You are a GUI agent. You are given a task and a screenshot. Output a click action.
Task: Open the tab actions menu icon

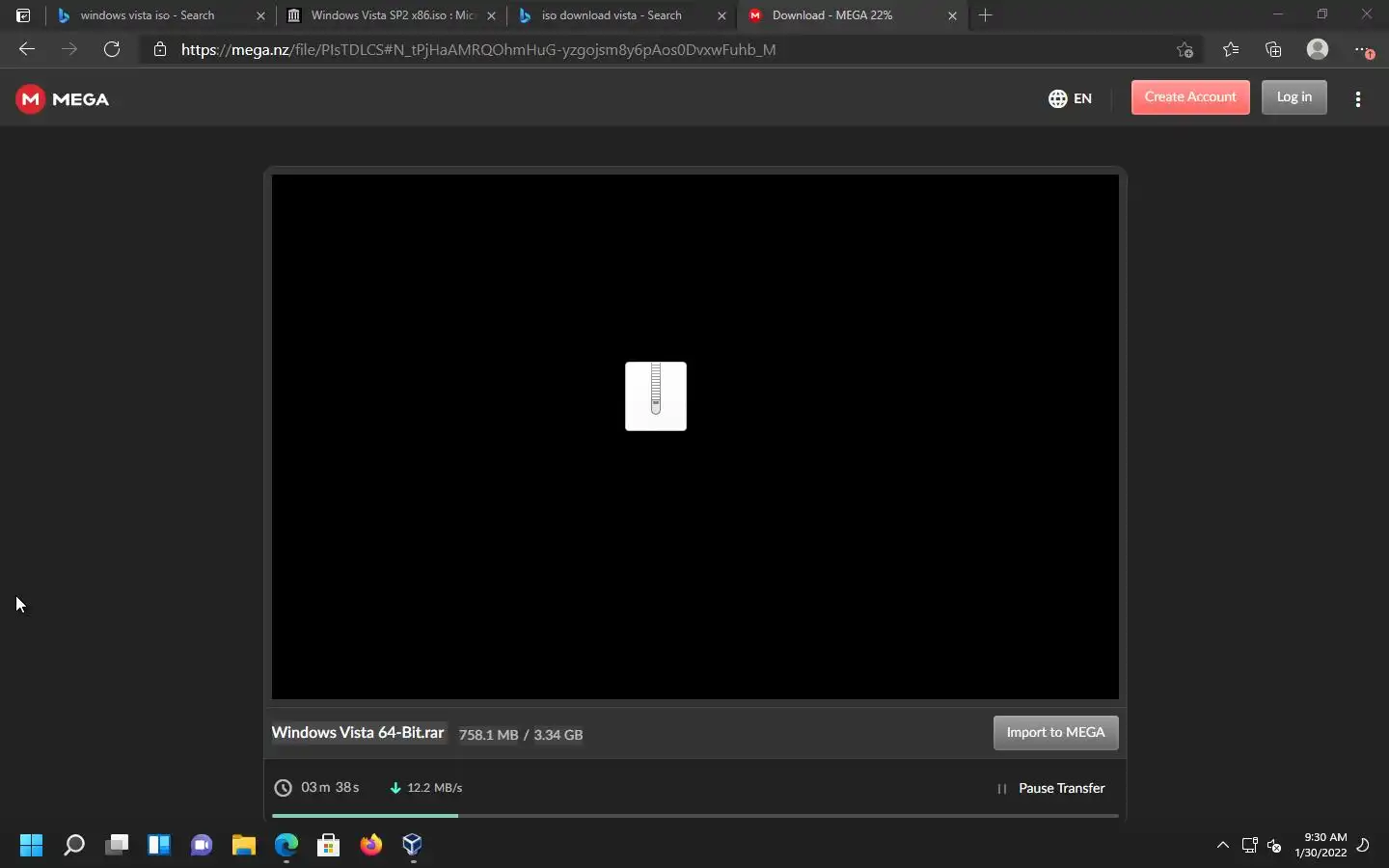pos(23,15)
